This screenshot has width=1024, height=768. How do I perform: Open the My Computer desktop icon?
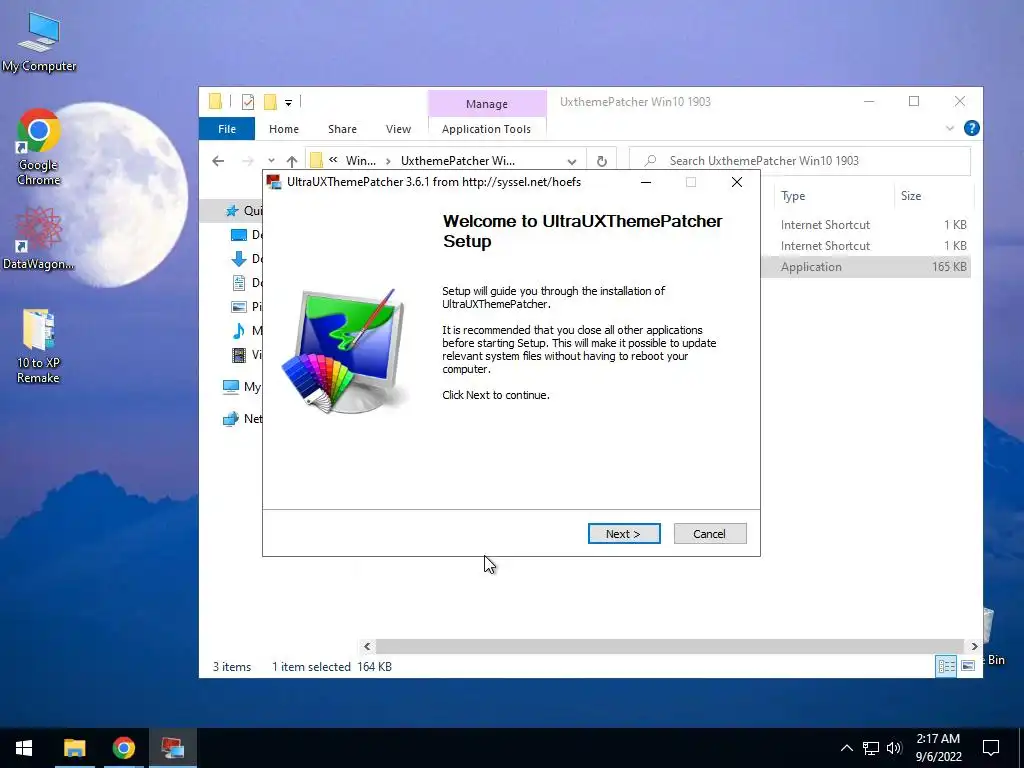tap(39, 42)
